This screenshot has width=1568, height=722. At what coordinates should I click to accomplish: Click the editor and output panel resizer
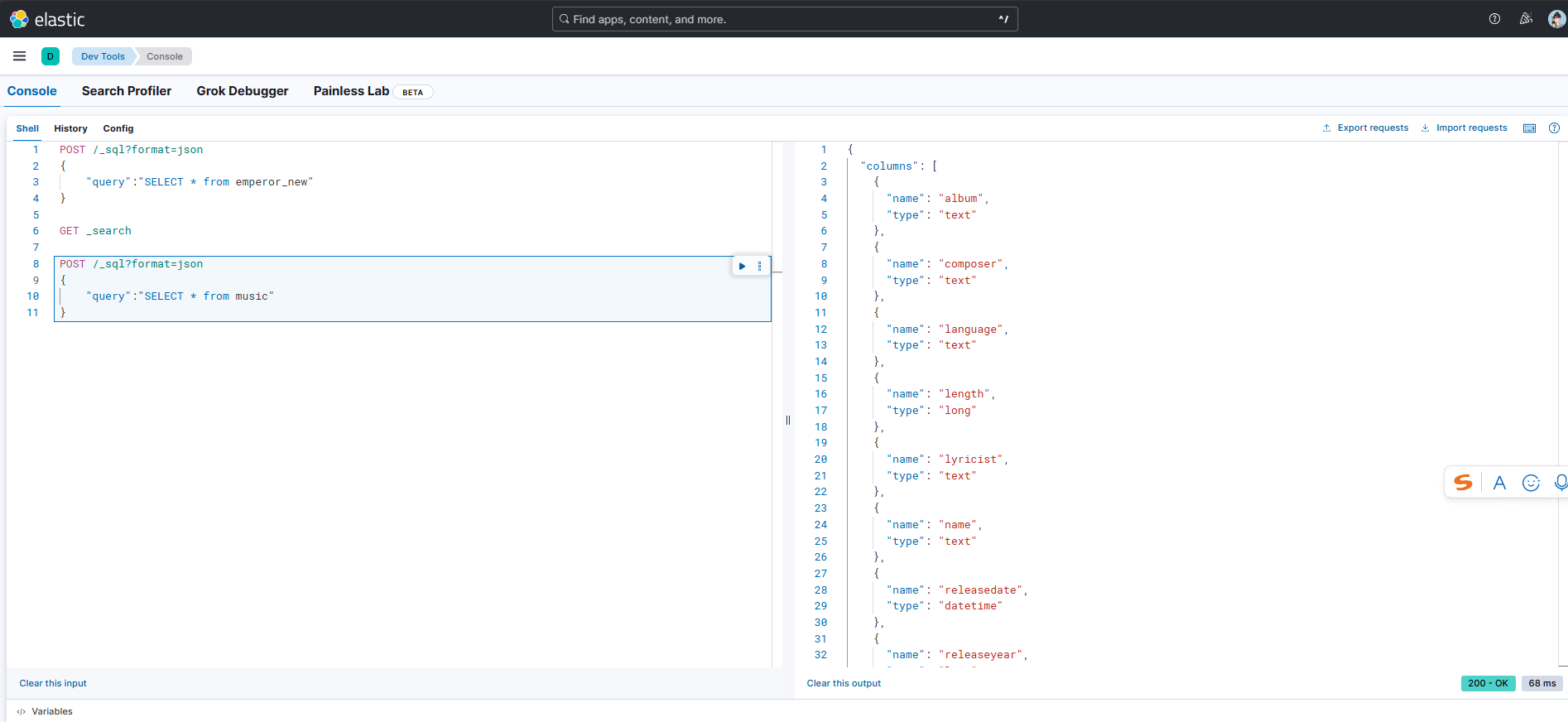pos(788,421)
